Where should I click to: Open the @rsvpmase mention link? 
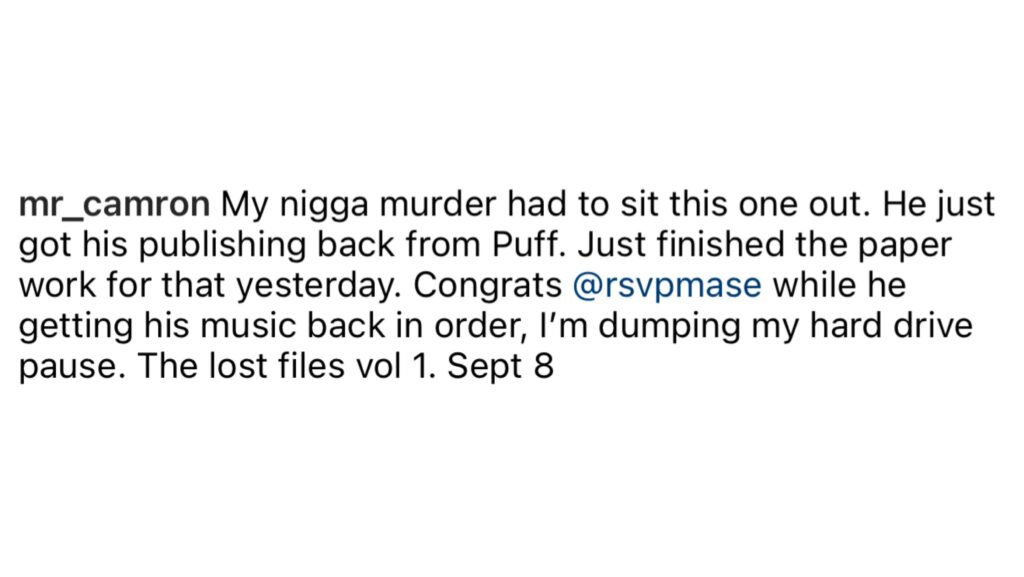[667, 286]
